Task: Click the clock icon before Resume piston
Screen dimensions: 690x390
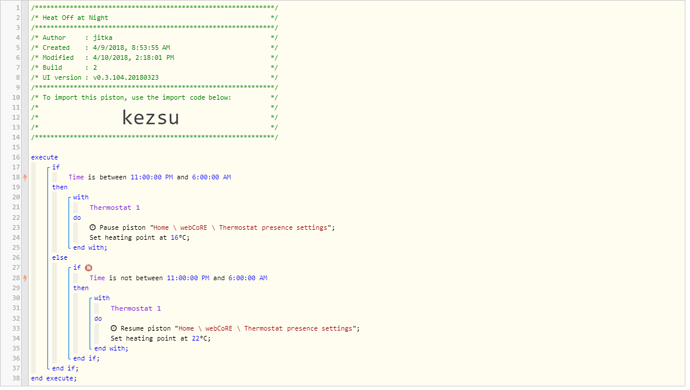Action: (x=114, y=328)
